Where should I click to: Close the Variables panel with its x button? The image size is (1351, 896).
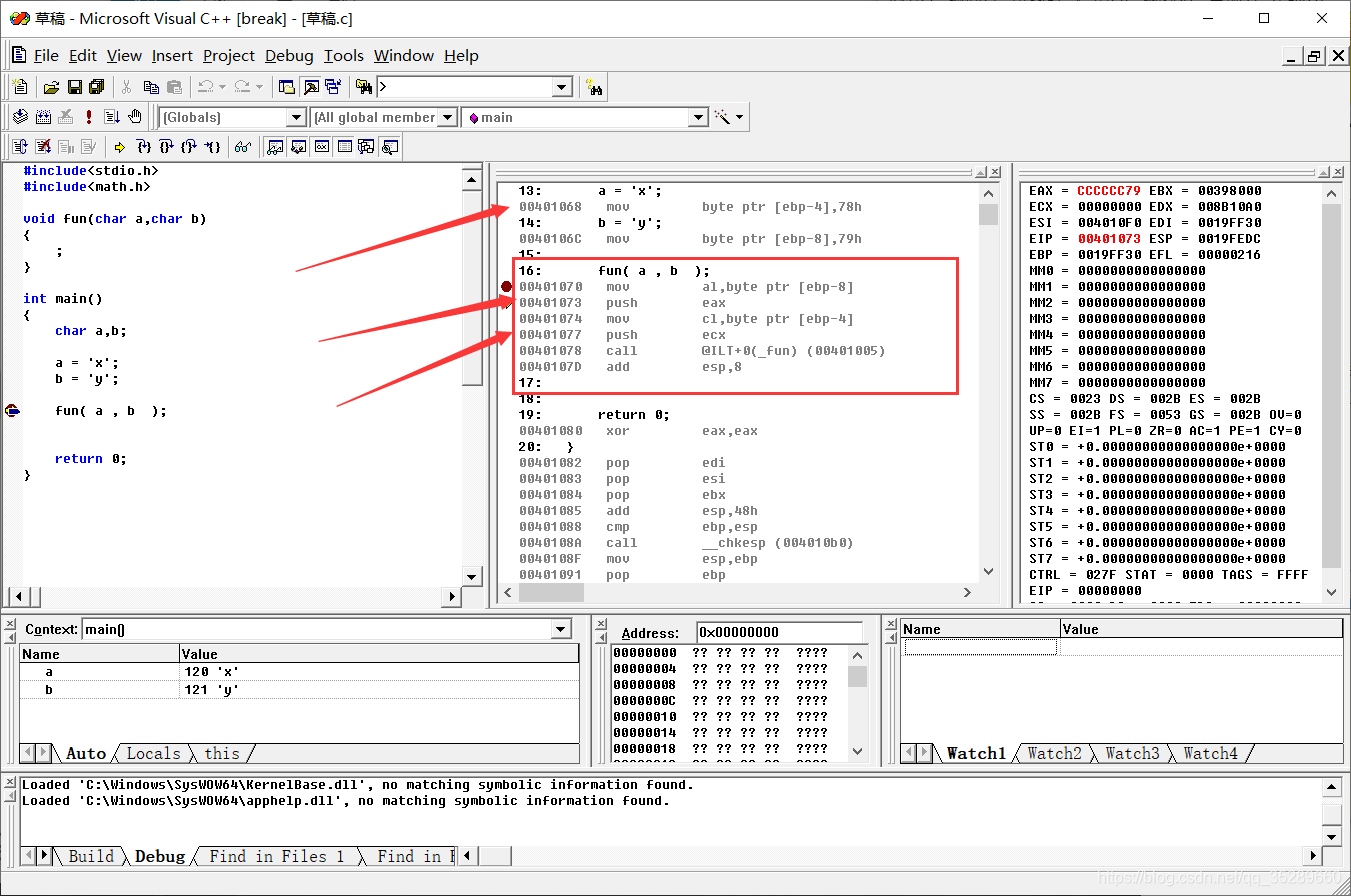pos(10,624)
